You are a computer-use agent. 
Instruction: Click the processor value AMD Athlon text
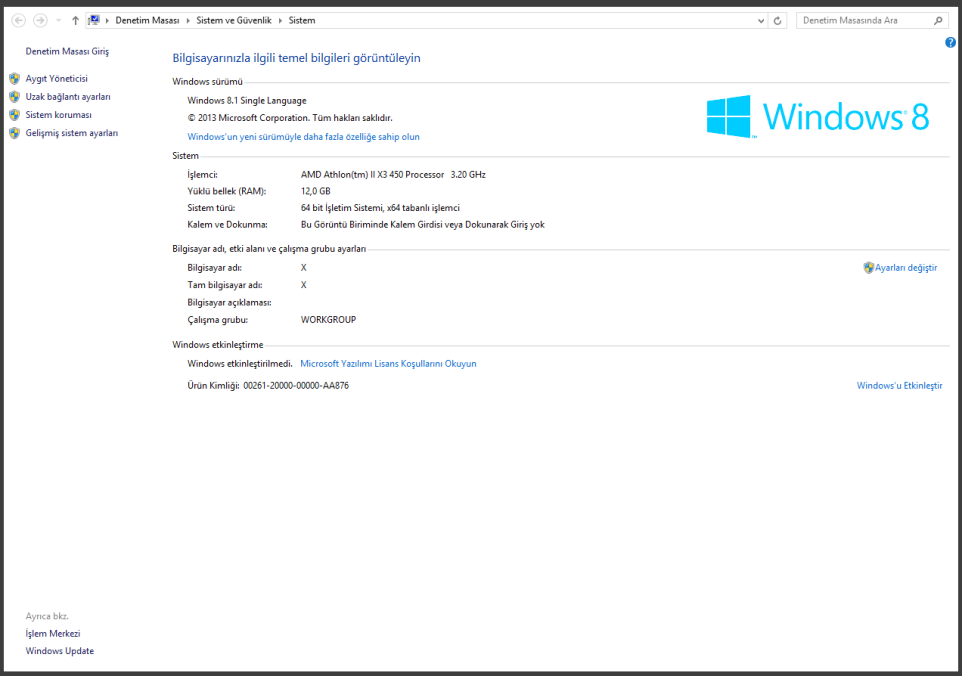coord(393,175)
